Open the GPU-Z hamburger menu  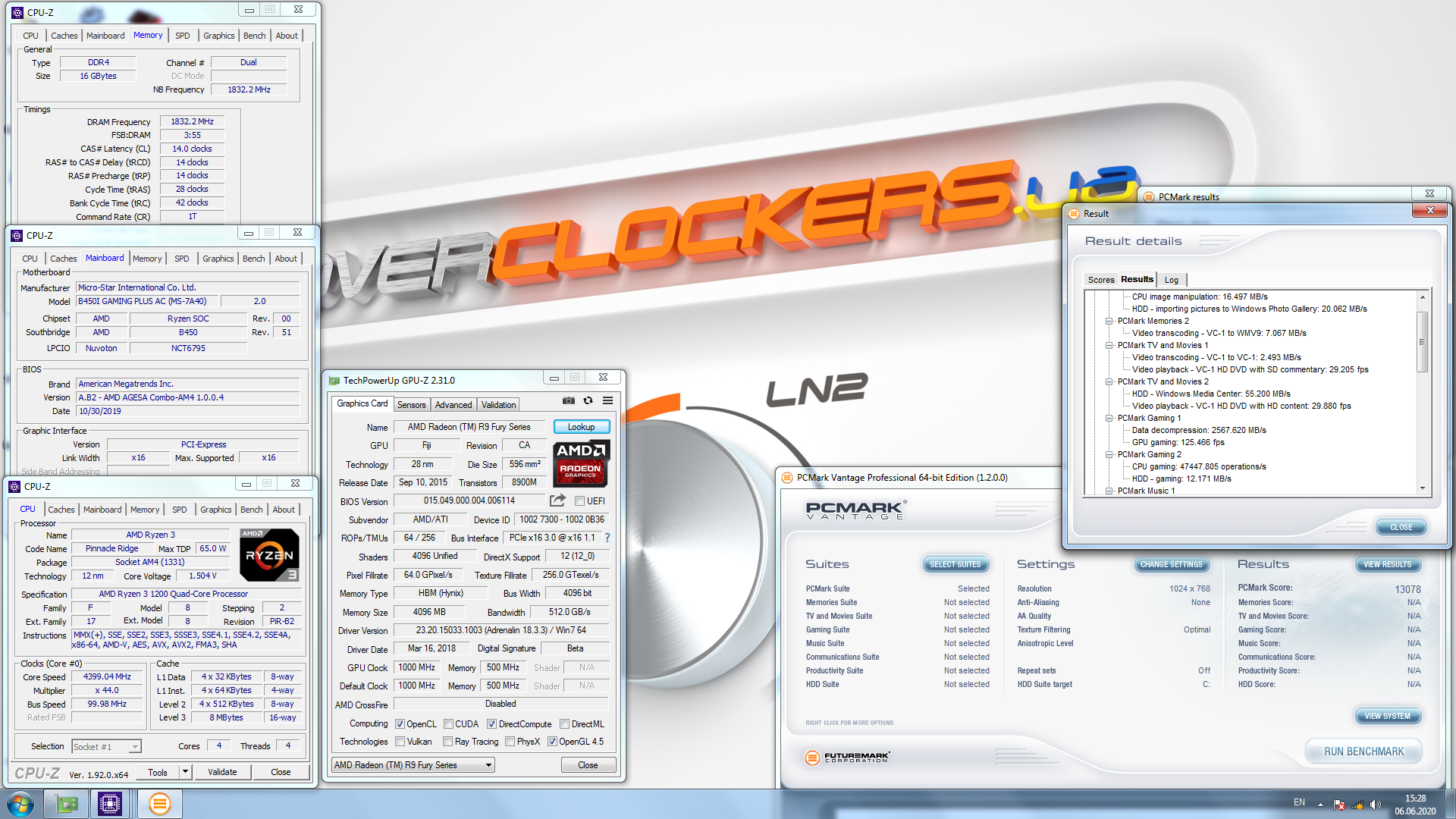pos(607,400)
